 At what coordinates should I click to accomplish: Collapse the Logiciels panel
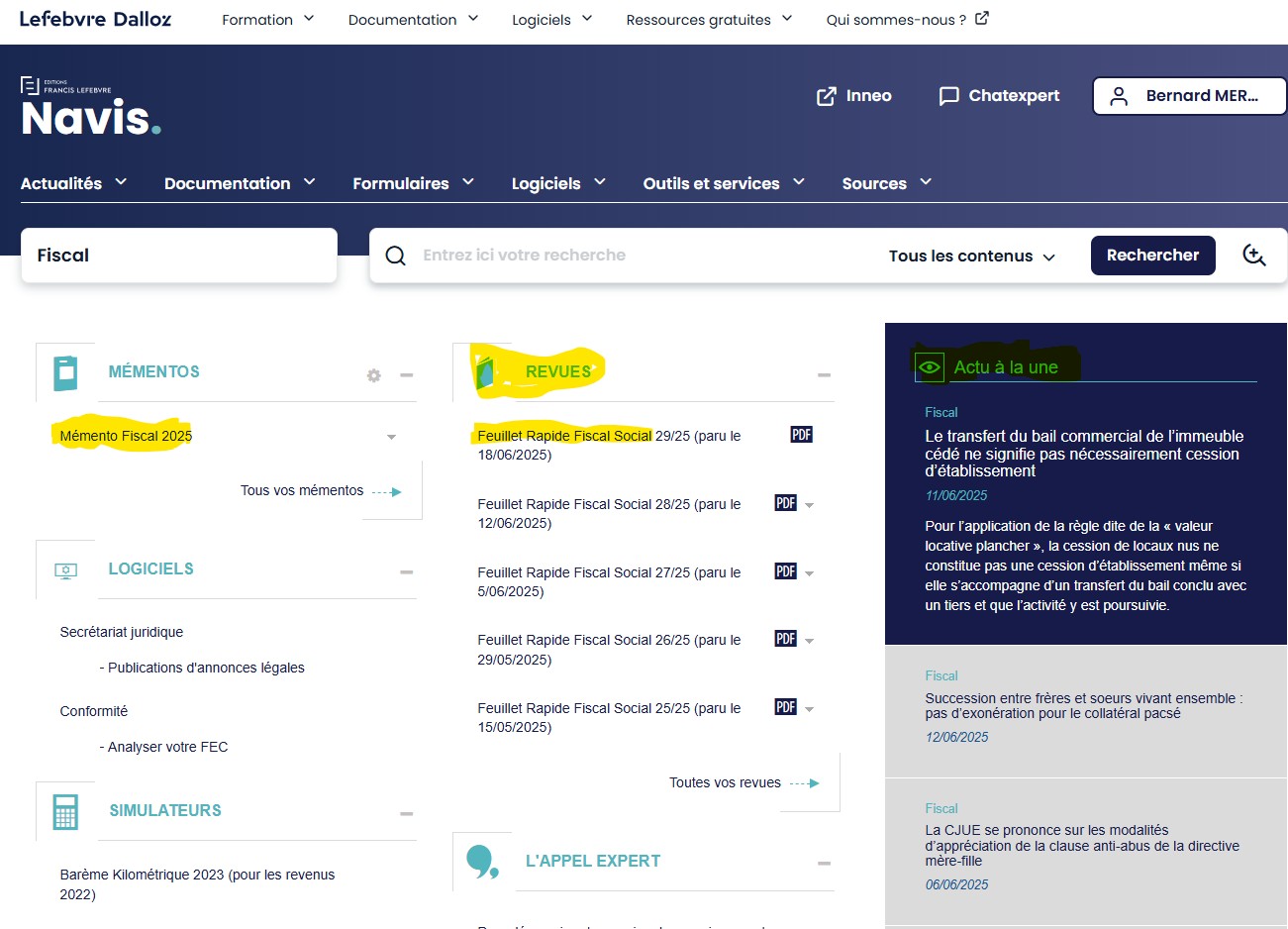[x=406, y=572]
